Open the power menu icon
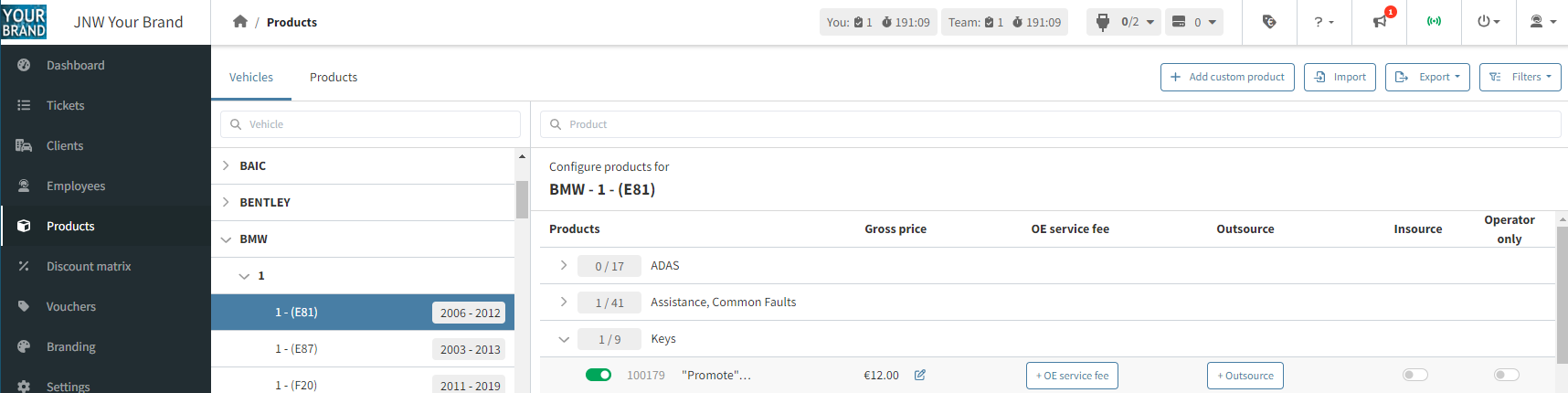The width and height of the screenshot is (1568, 393). click(x=1489, y=22)
